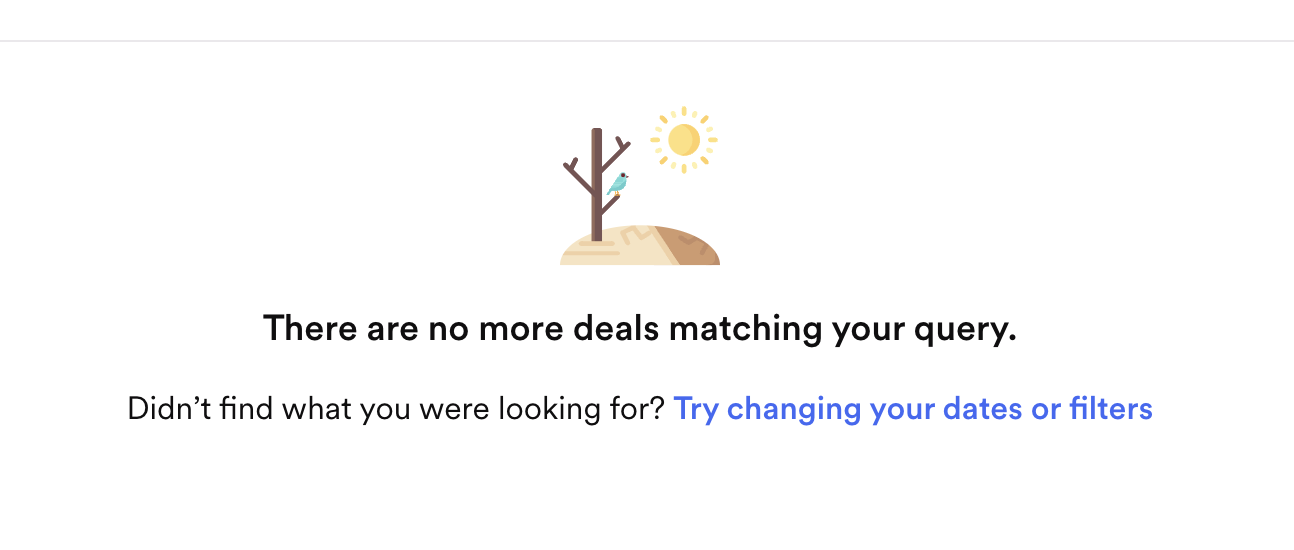Viewport: 1294px width, 550px height.
Task: Open the 'Try changing your dates or filters' link
Action: pyautogui.click(x=913, y=409)
